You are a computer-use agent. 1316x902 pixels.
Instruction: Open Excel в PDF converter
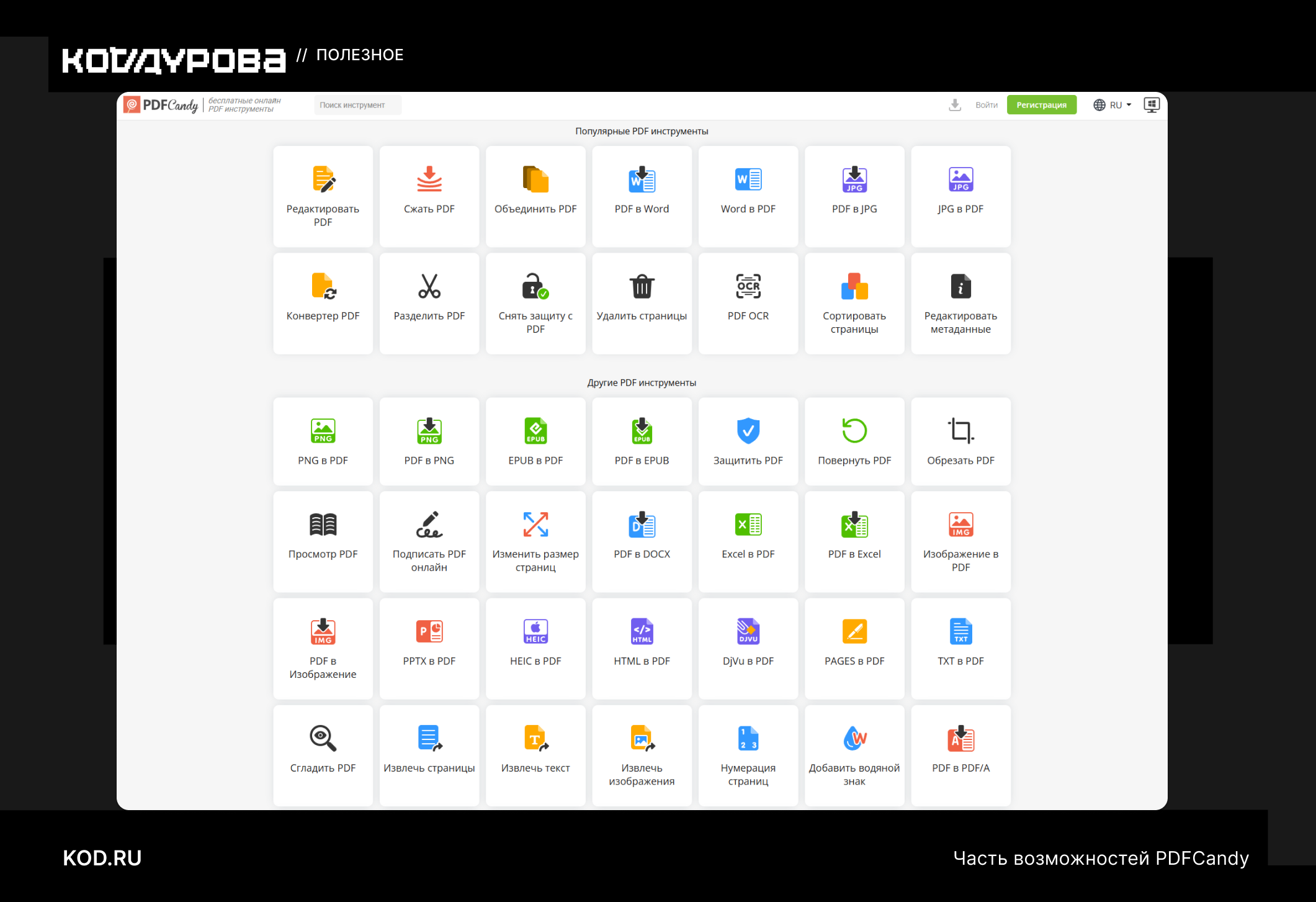tap(748, 541)
